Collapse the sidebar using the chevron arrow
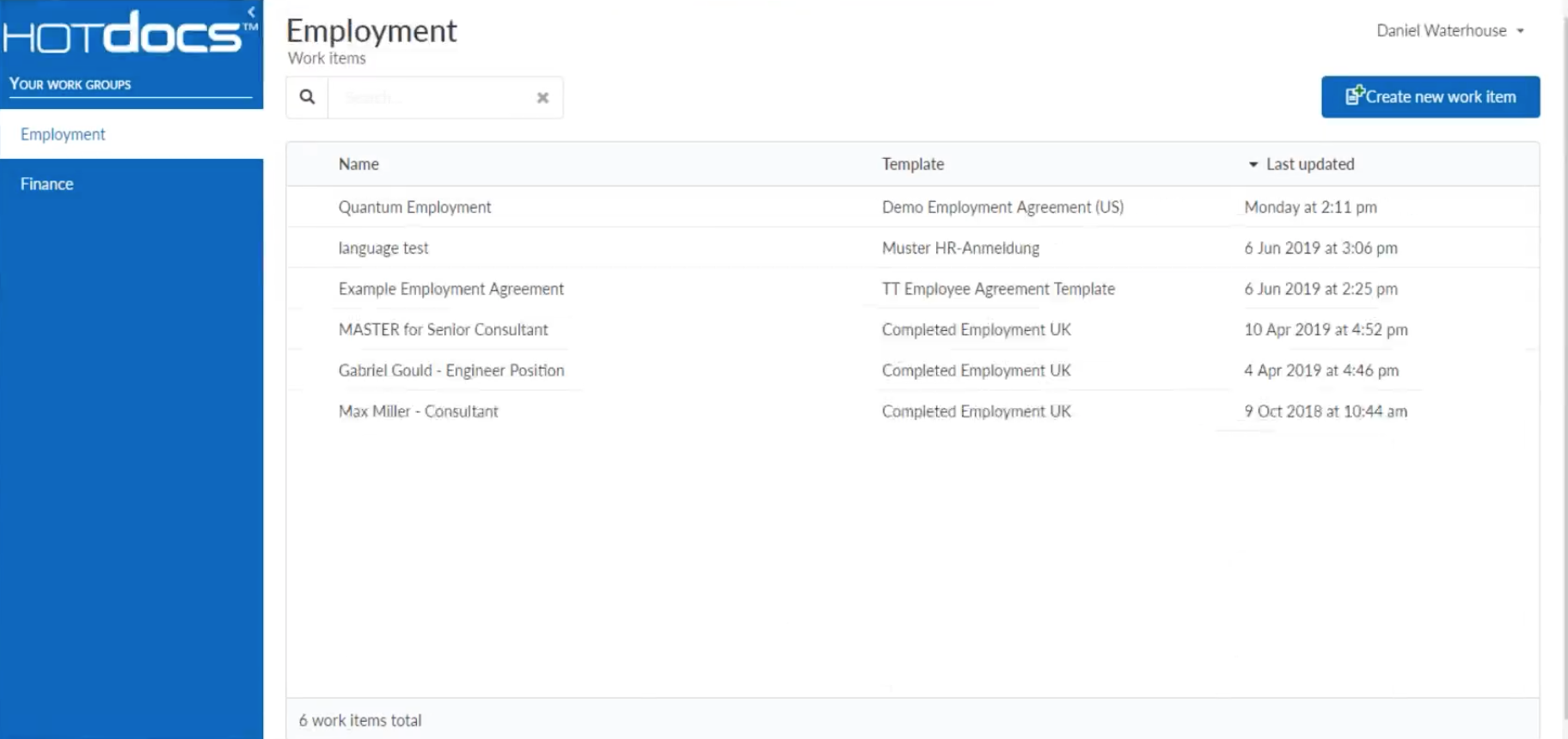Viewport: 1568px width, 739px height. click(251, 12)
